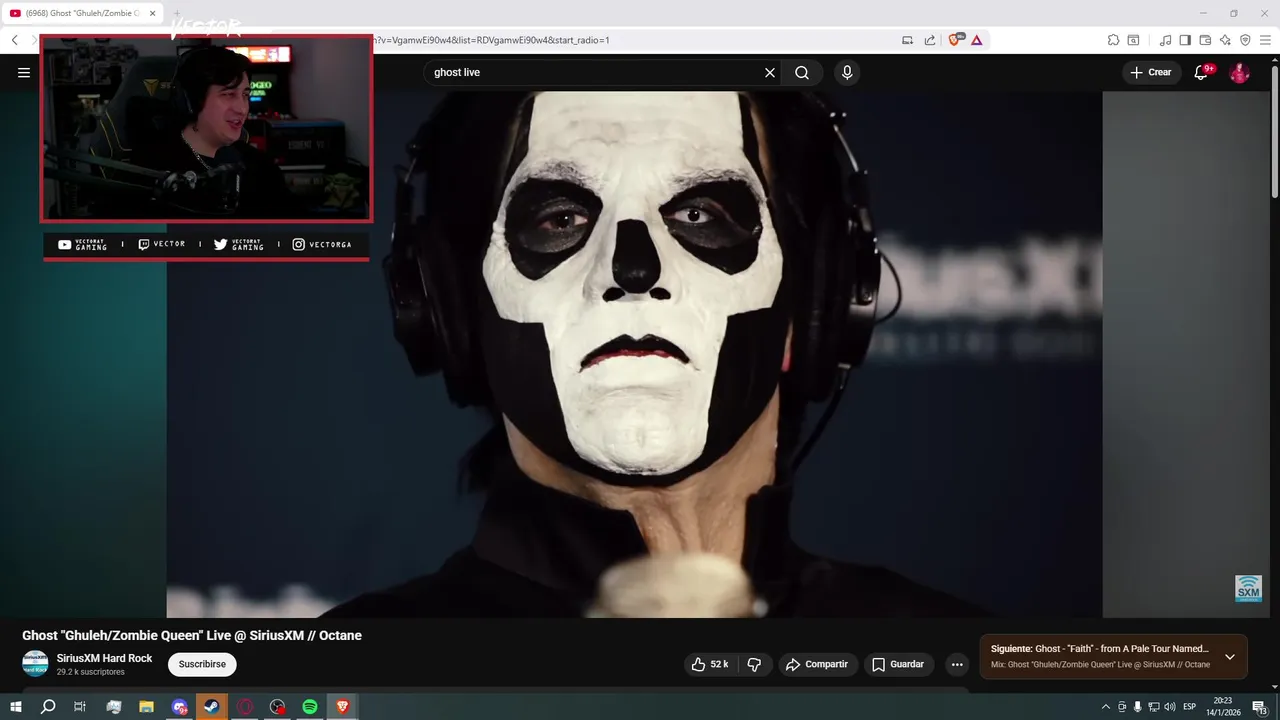Screen dimensions: 1280x720
Task: Open the Windows Start menu
Action: tap(15, 707)
